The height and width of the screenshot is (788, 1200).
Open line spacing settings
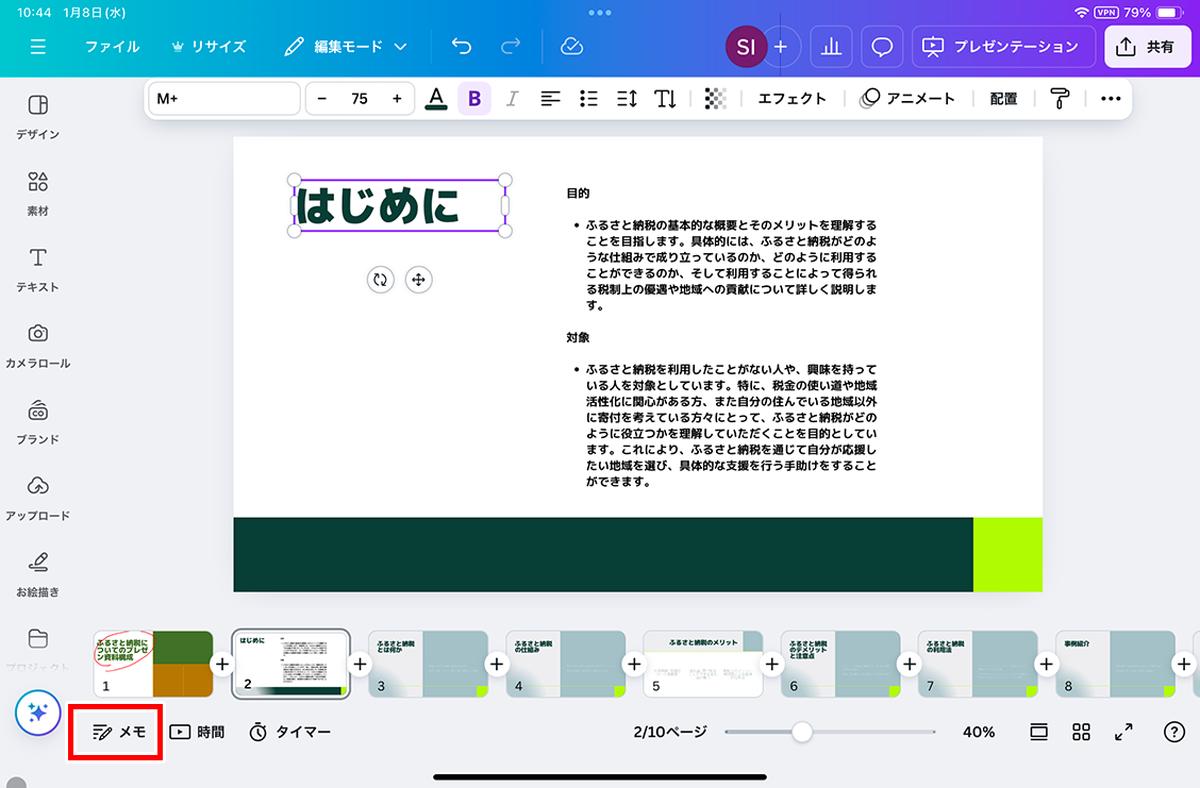[627, 98]
